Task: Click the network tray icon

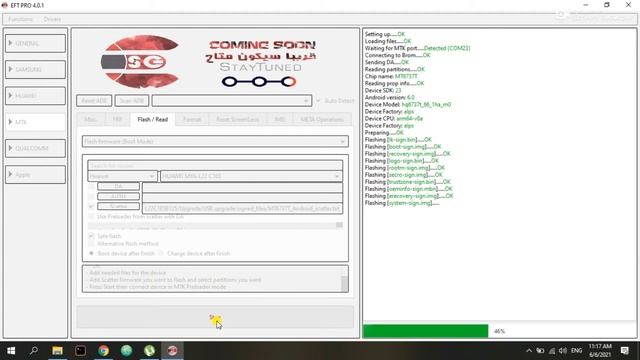Action: coord(552,351)
